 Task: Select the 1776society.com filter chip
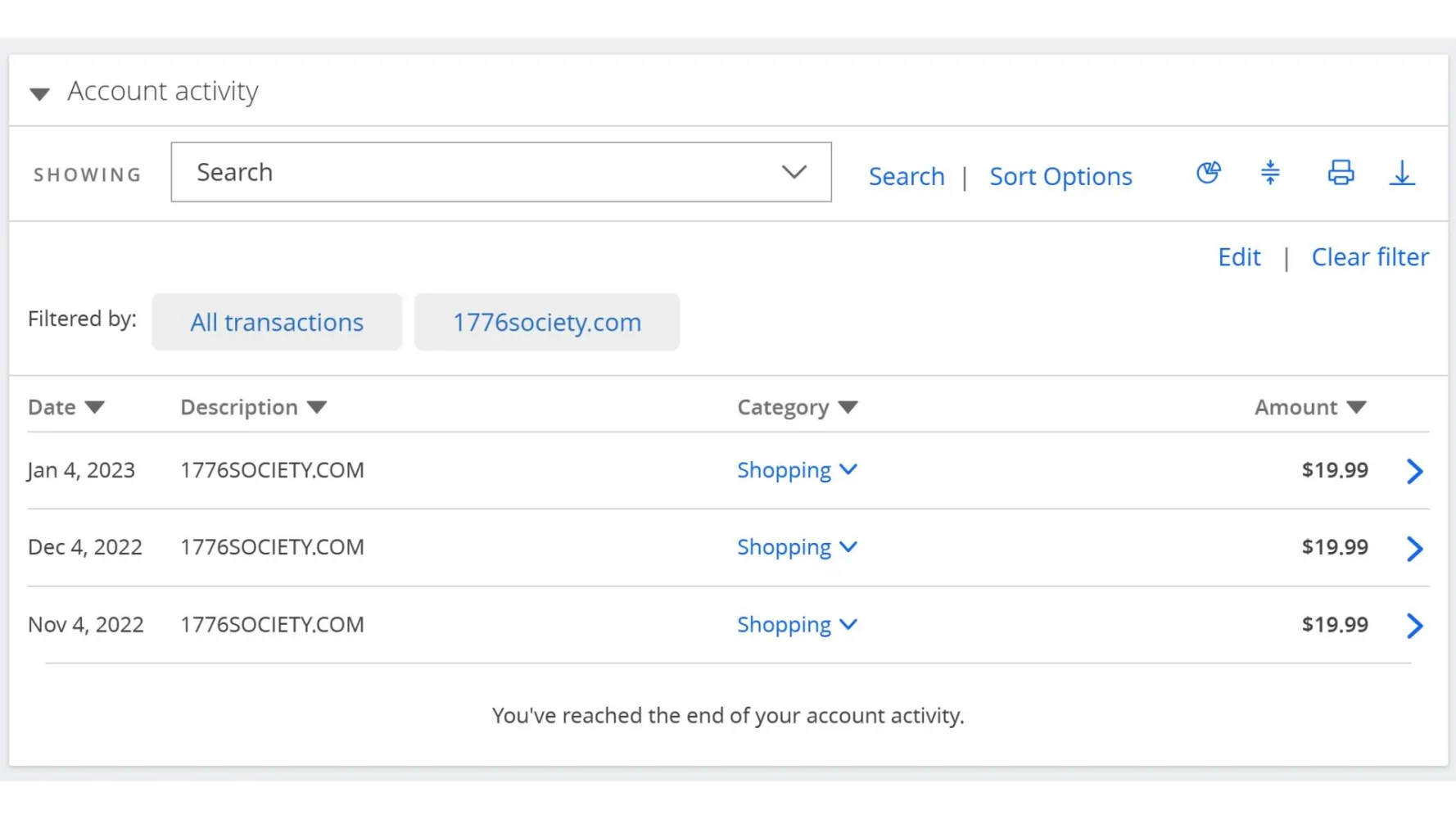[x=547, y=322]
